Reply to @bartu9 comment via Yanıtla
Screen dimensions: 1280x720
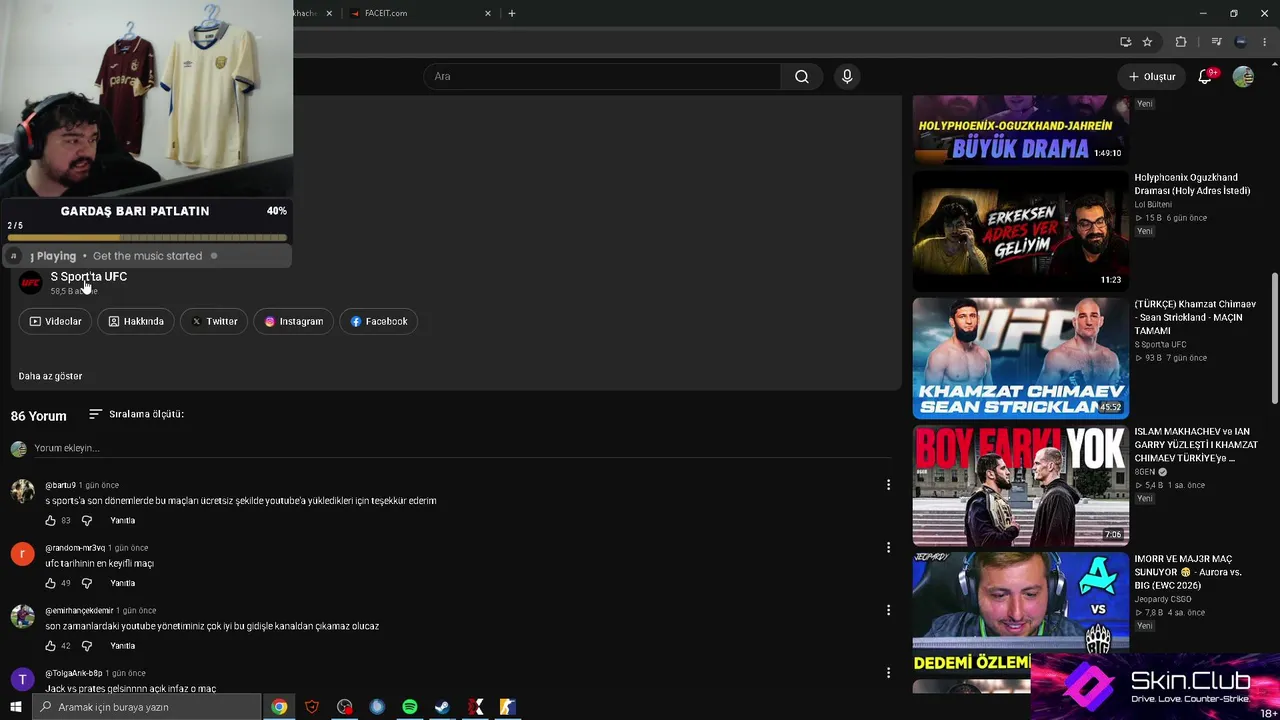point(122,521)
